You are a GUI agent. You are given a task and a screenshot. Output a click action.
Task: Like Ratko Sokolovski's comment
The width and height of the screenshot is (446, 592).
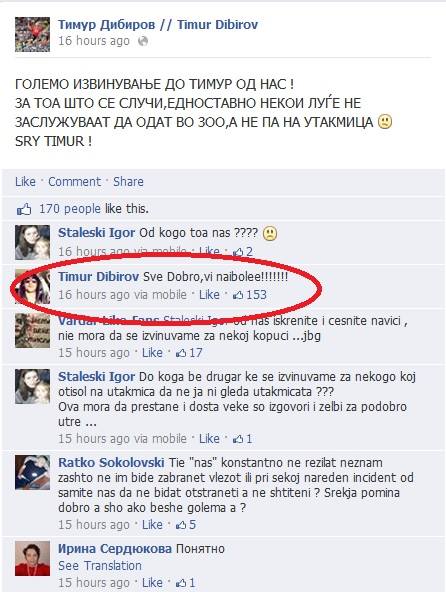click(x=152, y=524)
